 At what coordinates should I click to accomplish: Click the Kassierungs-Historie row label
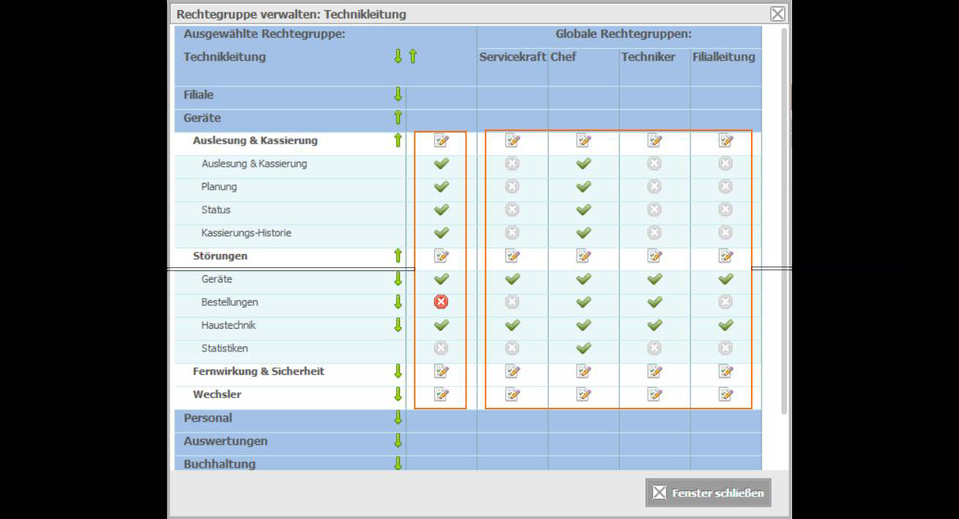pyautogui.click(x=246, y=233)
